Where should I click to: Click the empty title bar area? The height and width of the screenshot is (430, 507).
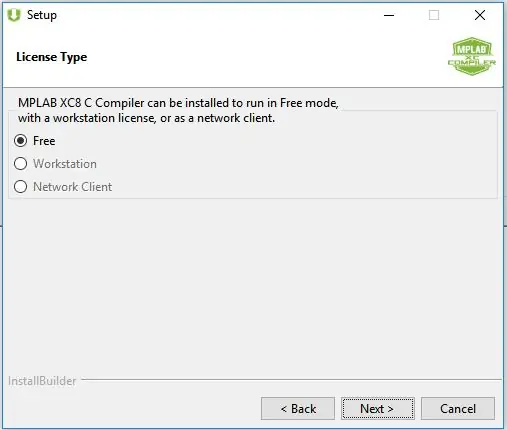pyautogui.click(x=217, y=15)
